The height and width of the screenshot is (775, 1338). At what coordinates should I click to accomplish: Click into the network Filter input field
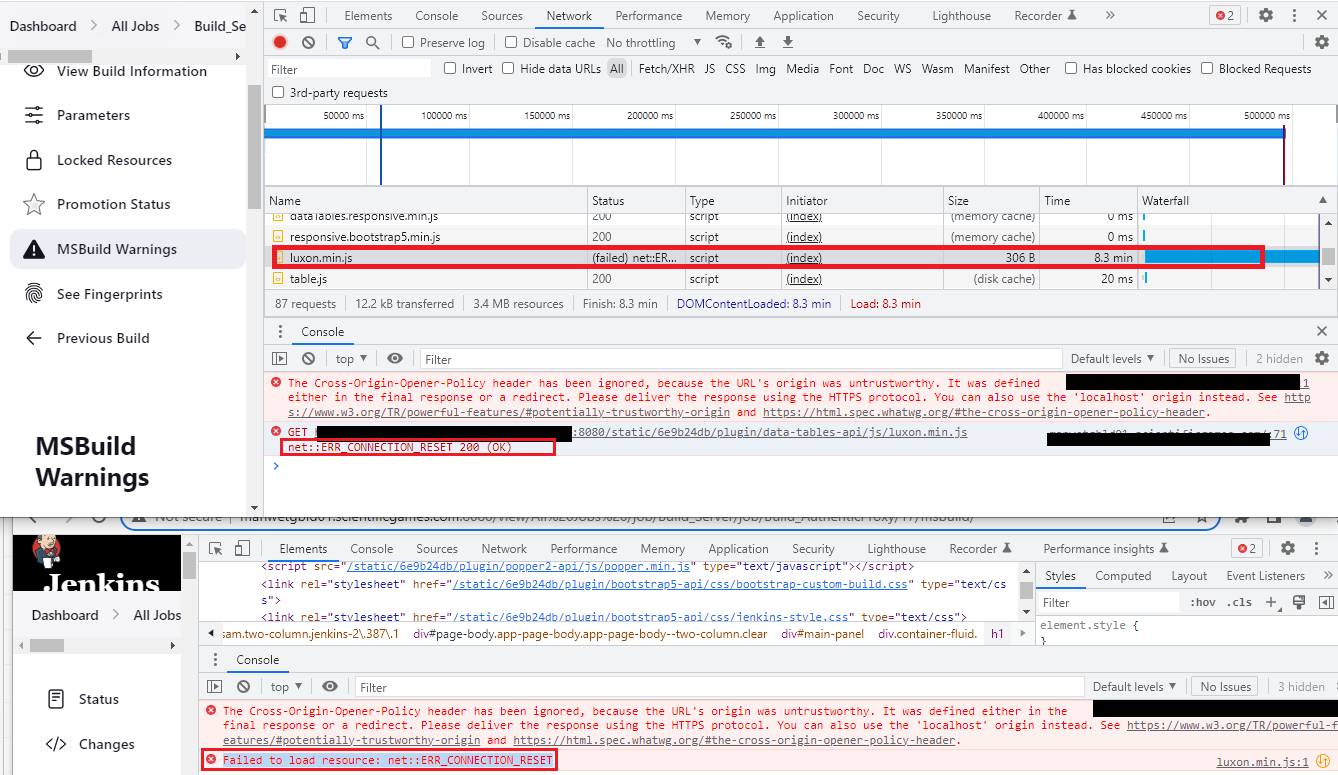[x=349, y=69]
